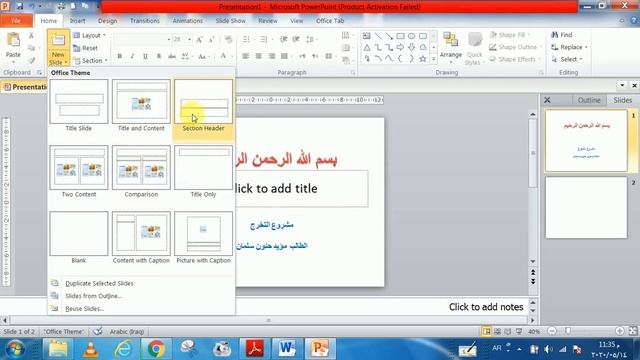The image size is (640, 360).
Task: Open the Review tab
Action: [268, 20]
